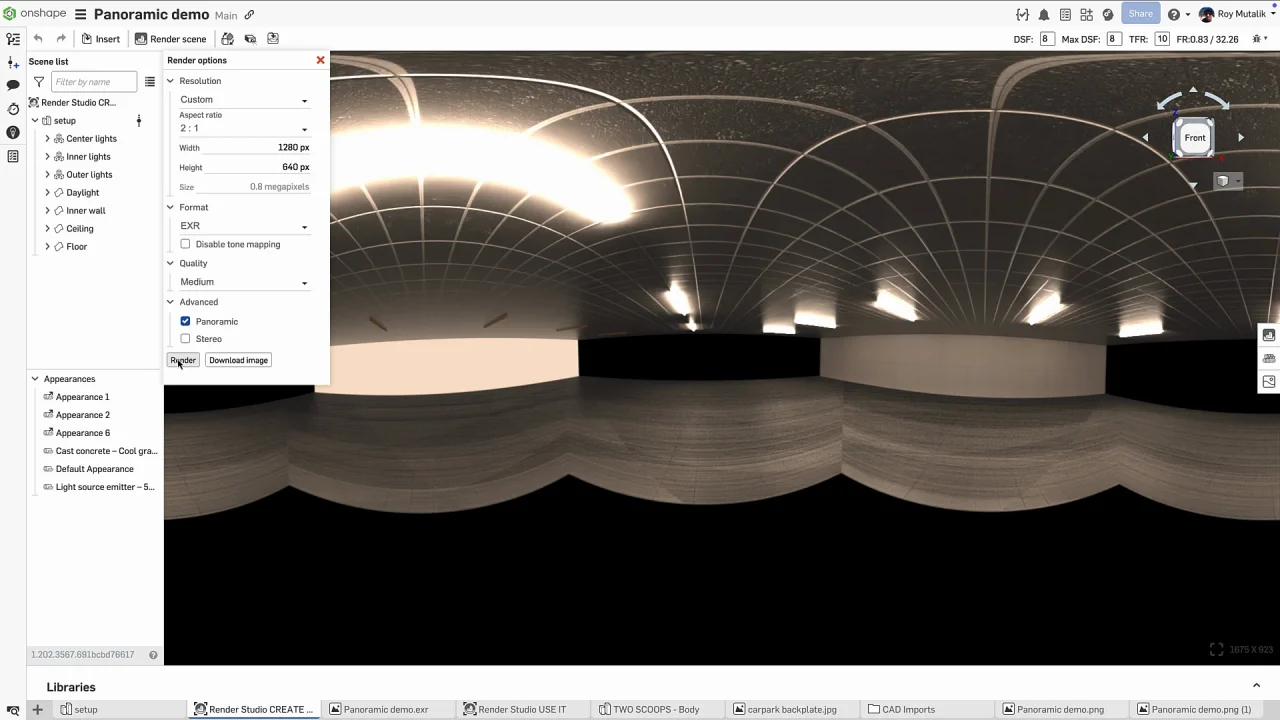Click the notifications bell icon
1280x720 pixels.
point(1044,15)
